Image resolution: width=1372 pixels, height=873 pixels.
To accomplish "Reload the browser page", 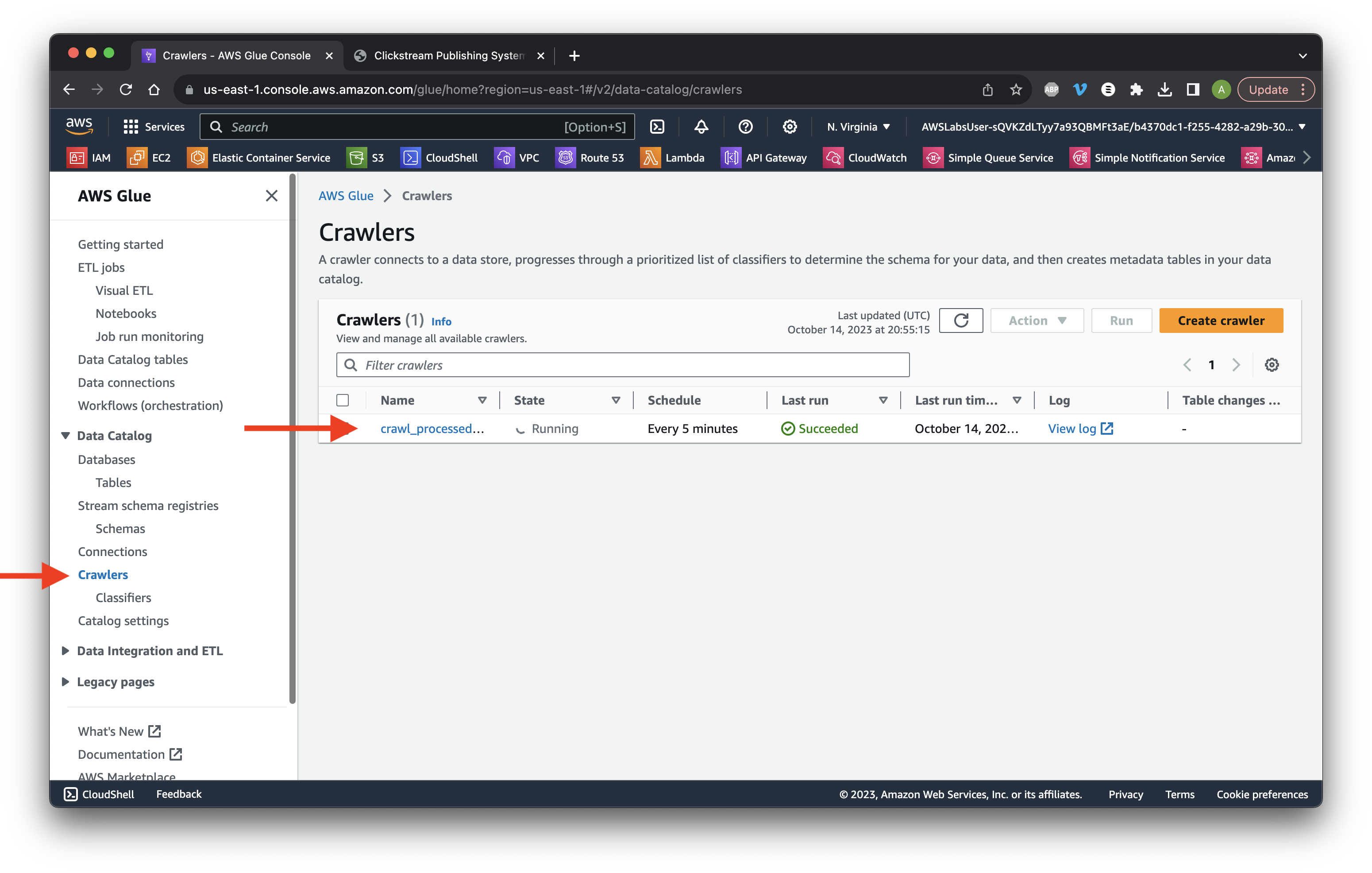I will [x=126, y=89].
